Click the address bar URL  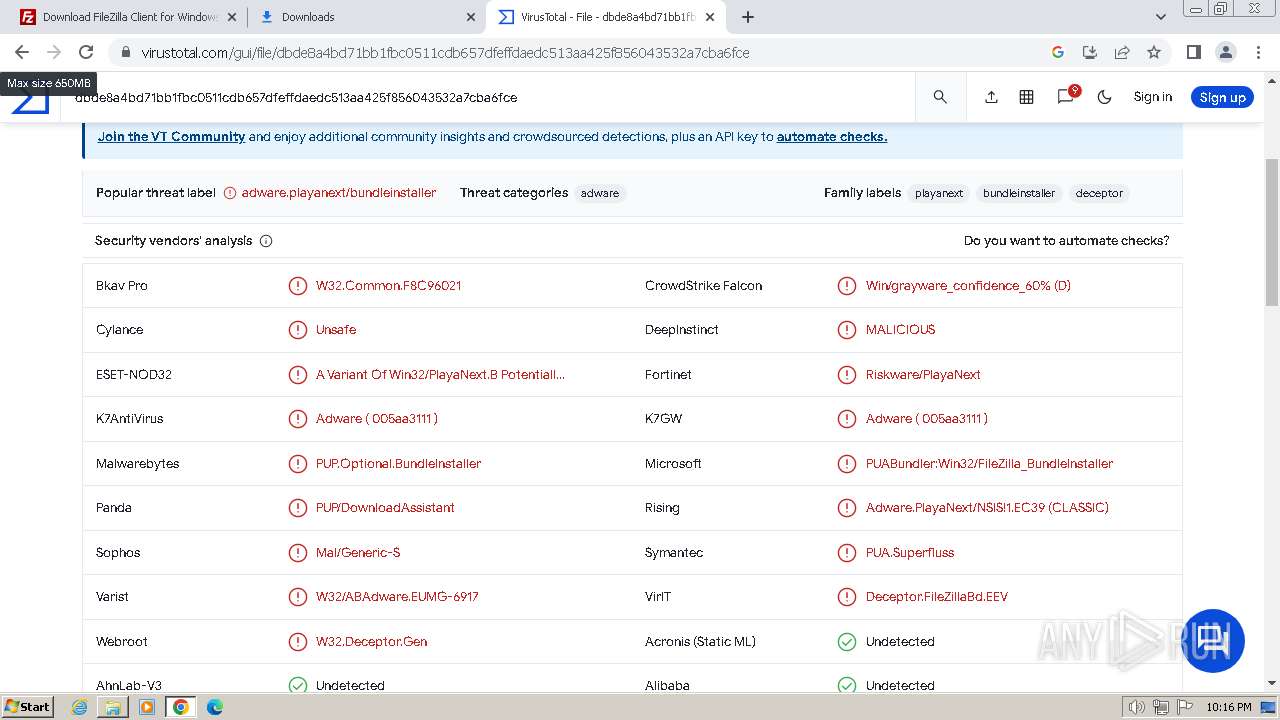pyautogui.click(x=445, y=52)
